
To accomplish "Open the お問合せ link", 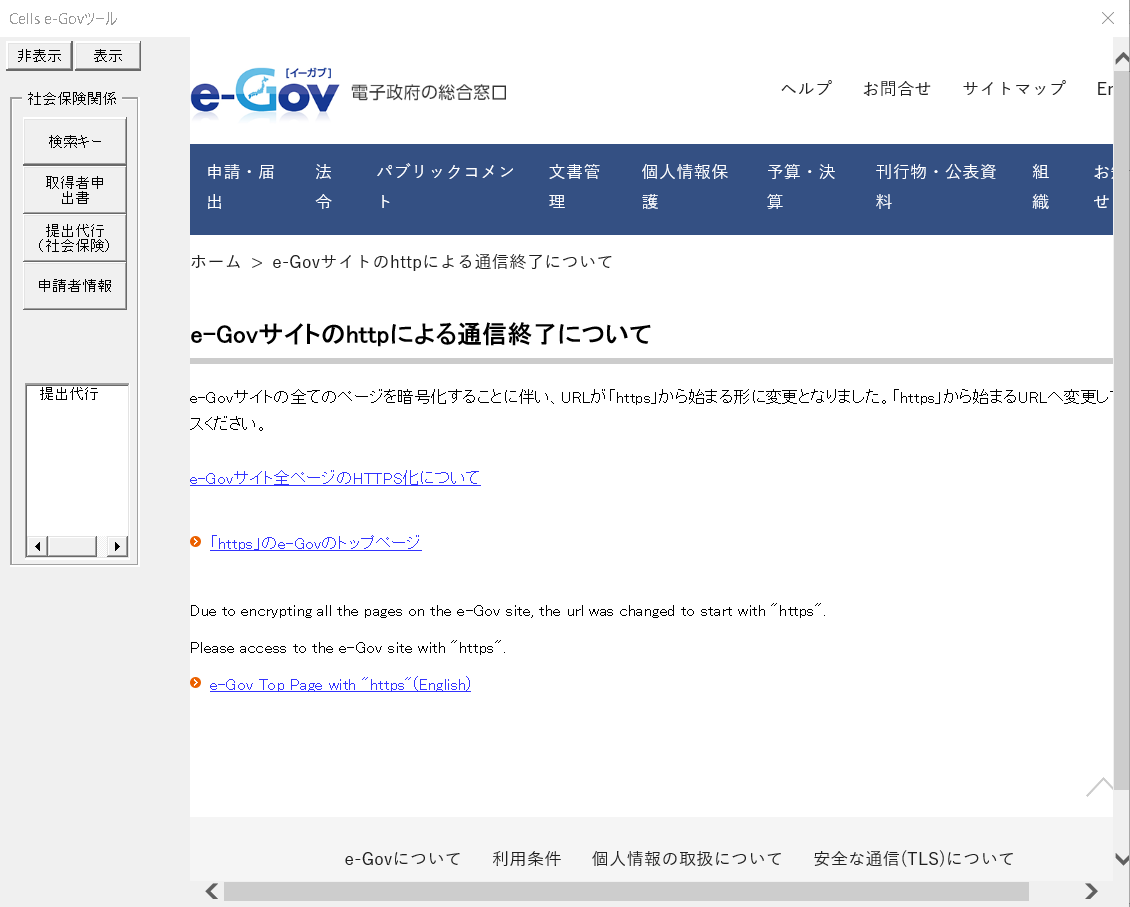I will (x=897, y=89).
